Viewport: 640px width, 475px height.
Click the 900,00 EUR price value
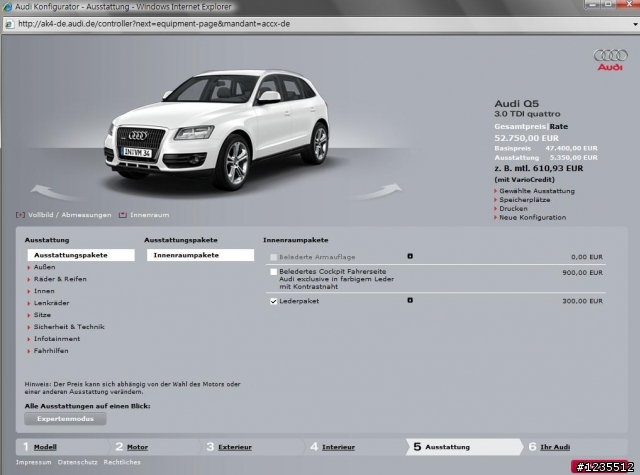tap(582, 273)
